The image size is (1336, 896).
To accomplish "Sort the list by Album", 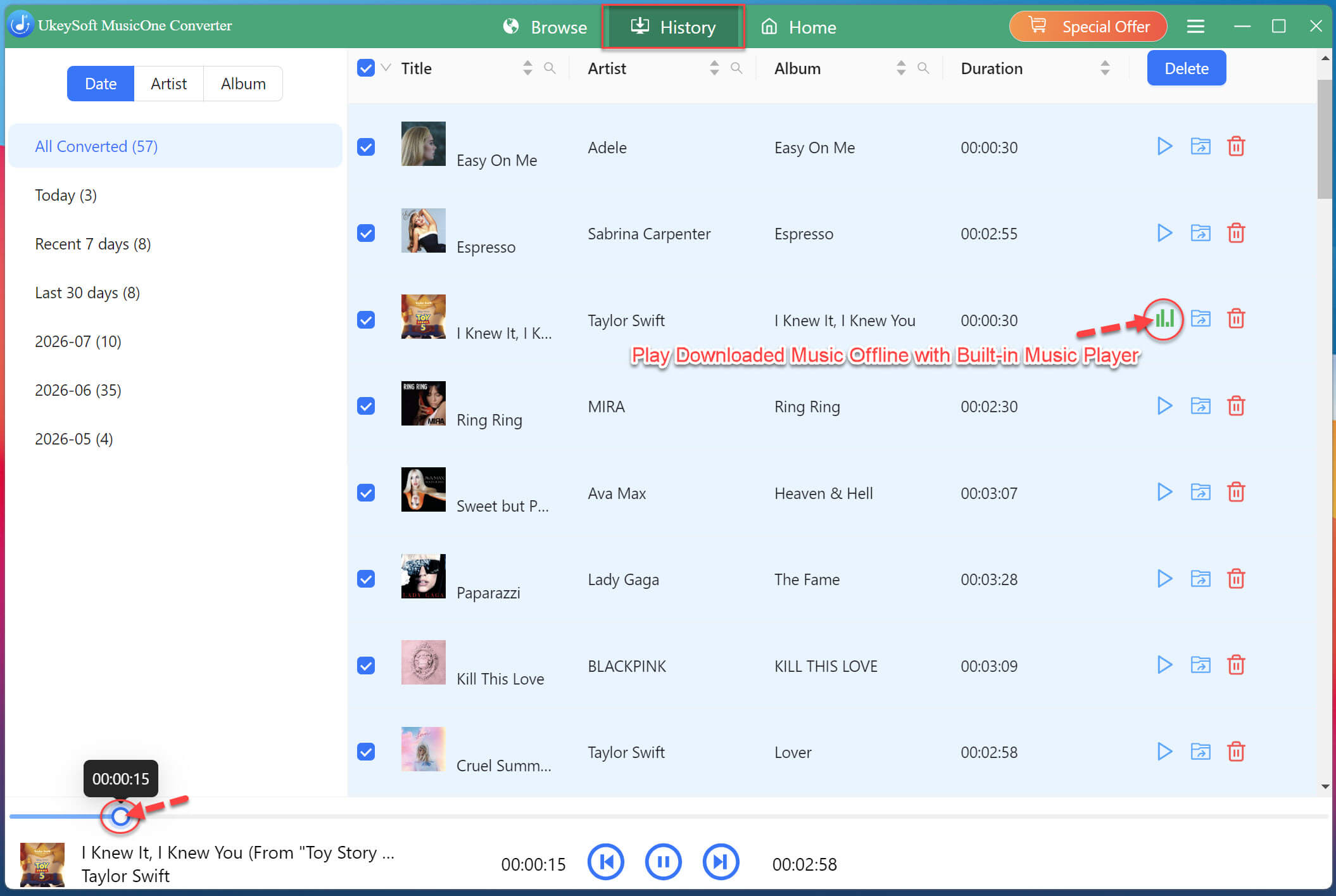I will point(901,68).
